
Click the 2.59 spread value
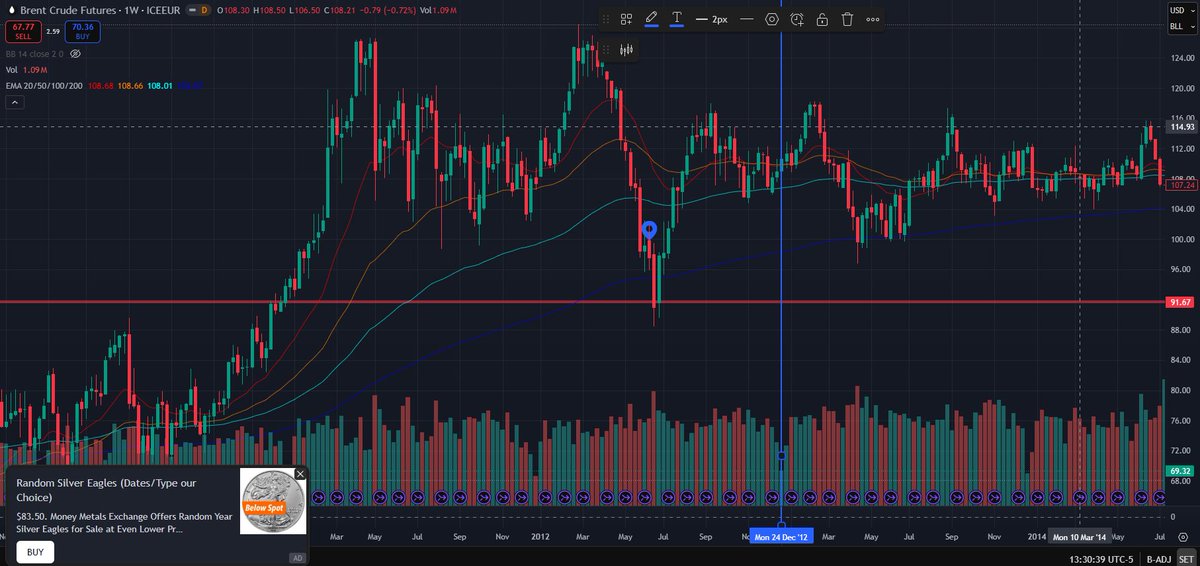53,32
